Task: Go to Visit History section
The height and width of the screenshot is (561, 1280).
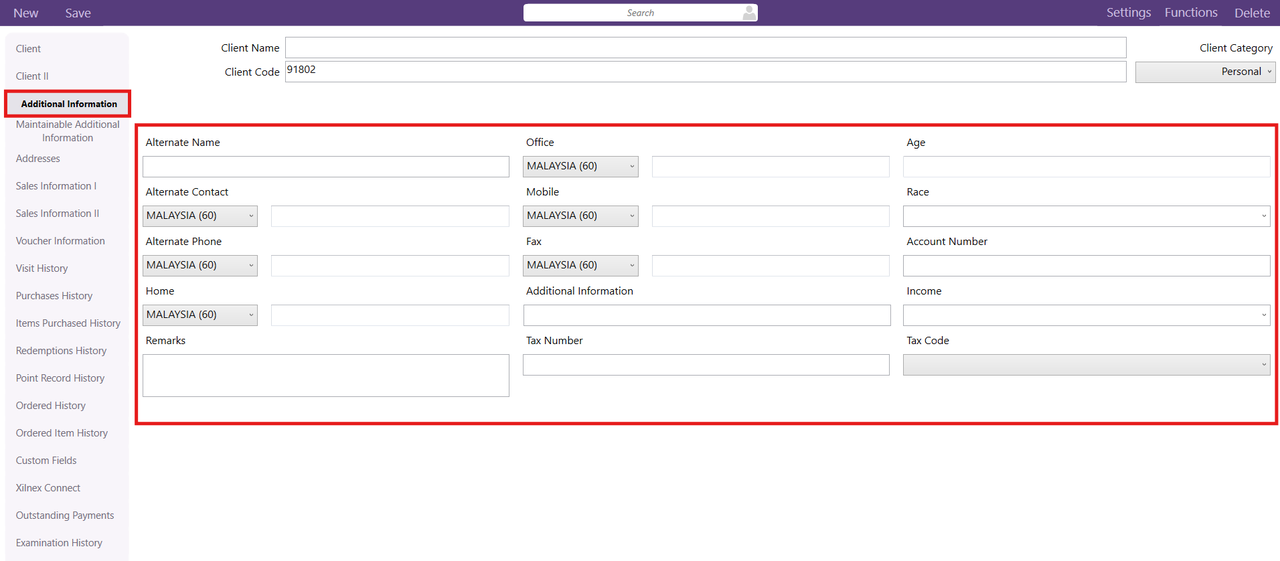Action: pyautogui.click(x=42, y=268)
